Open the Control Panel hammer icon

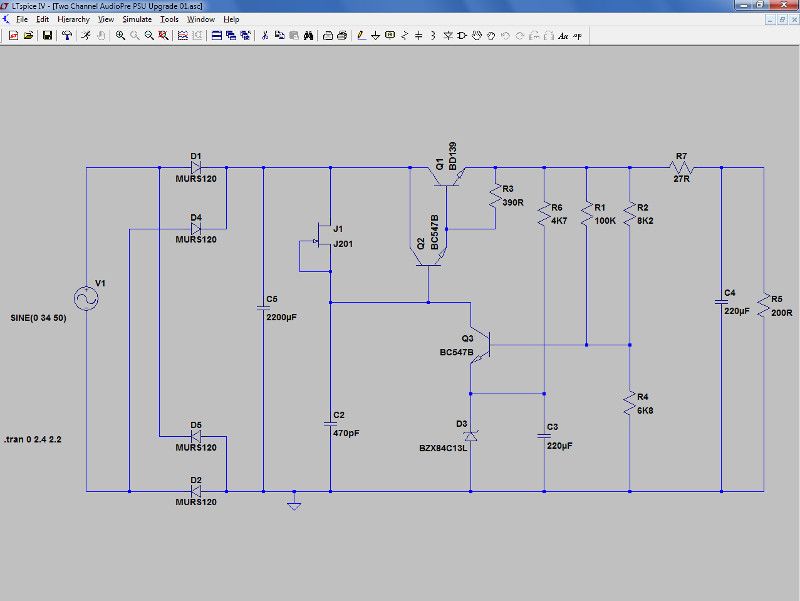coord(67,36)
